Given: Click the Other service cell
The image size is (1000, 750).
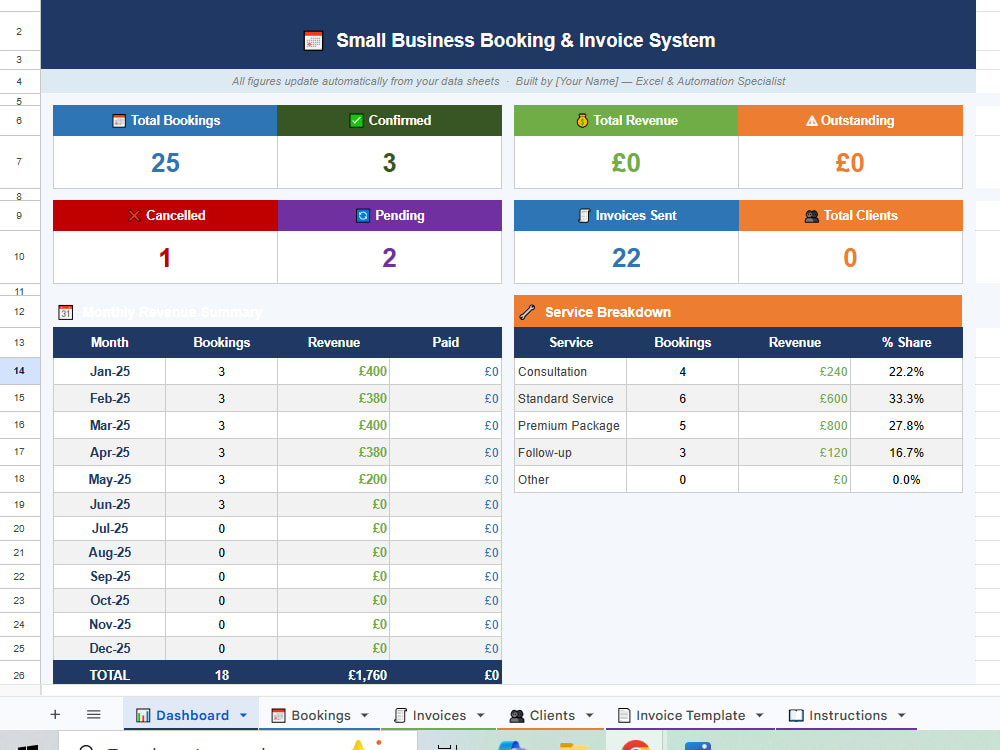Looking at the screenshot, I should [570, 479].
